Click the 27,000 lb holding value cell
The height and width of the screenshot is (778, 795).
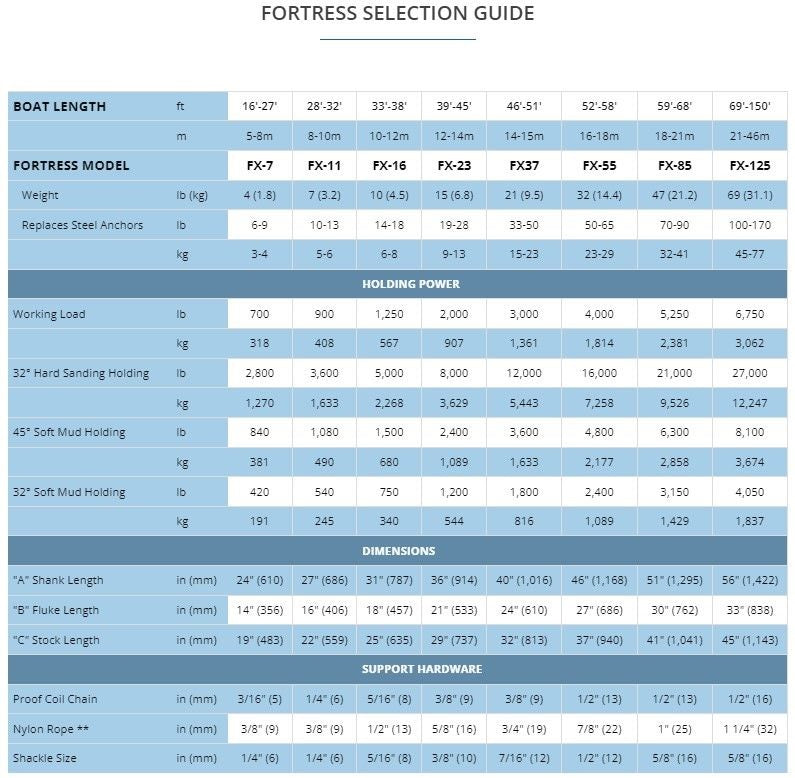[750, 373]
